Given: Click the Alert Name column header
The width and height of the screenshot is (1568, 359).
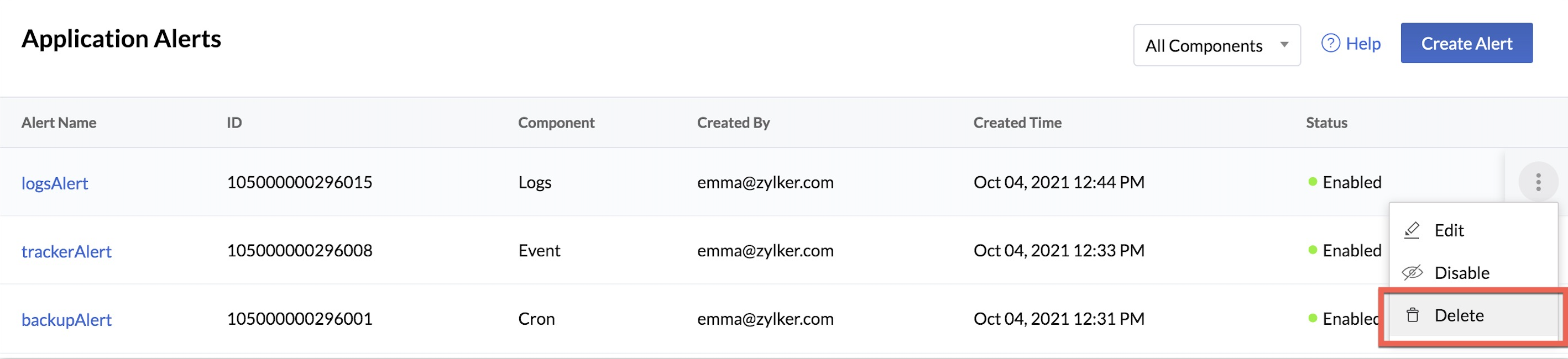Looking at the screenshot, I should [59, 123].
